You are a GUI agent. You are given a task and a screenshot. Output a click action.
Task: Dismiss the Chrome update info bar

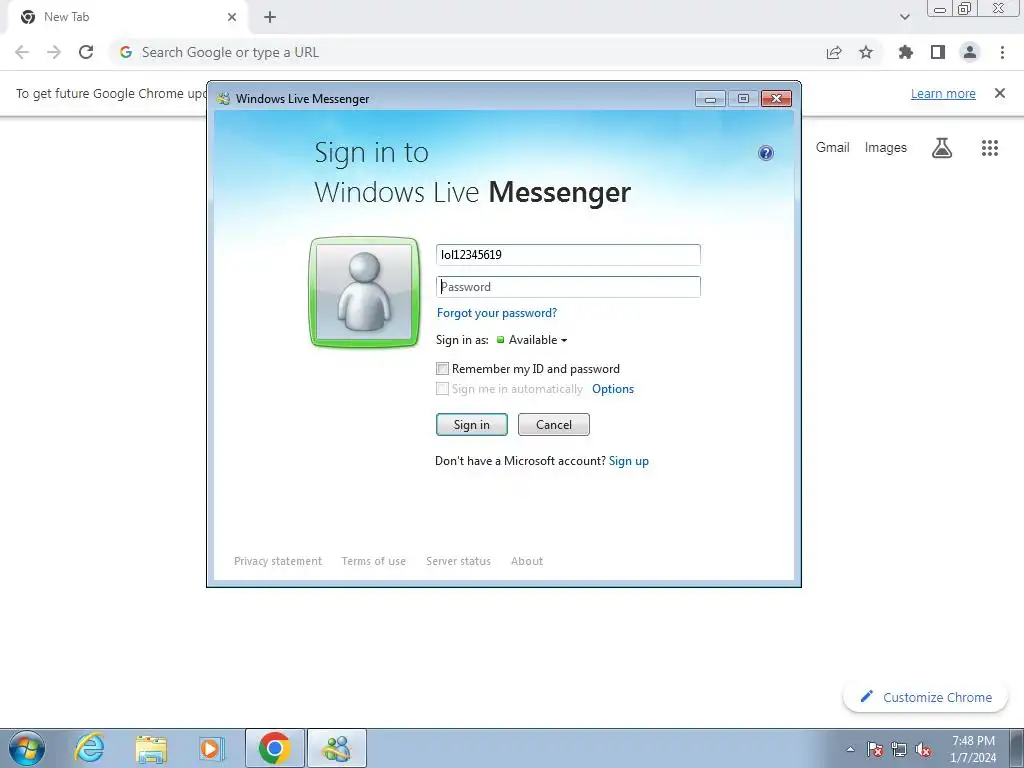tap(1000, 93)
